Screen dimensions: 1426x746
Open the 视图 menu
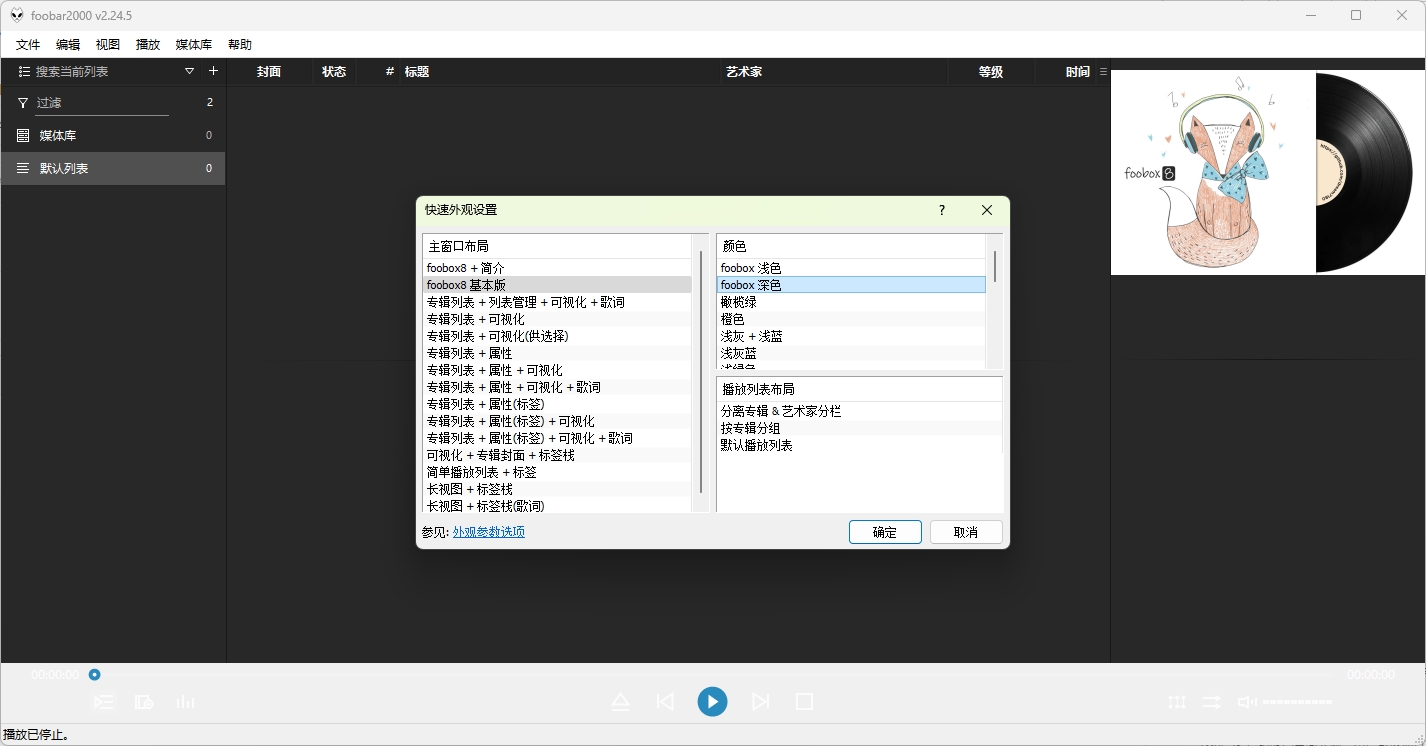(x=108, y=45)
